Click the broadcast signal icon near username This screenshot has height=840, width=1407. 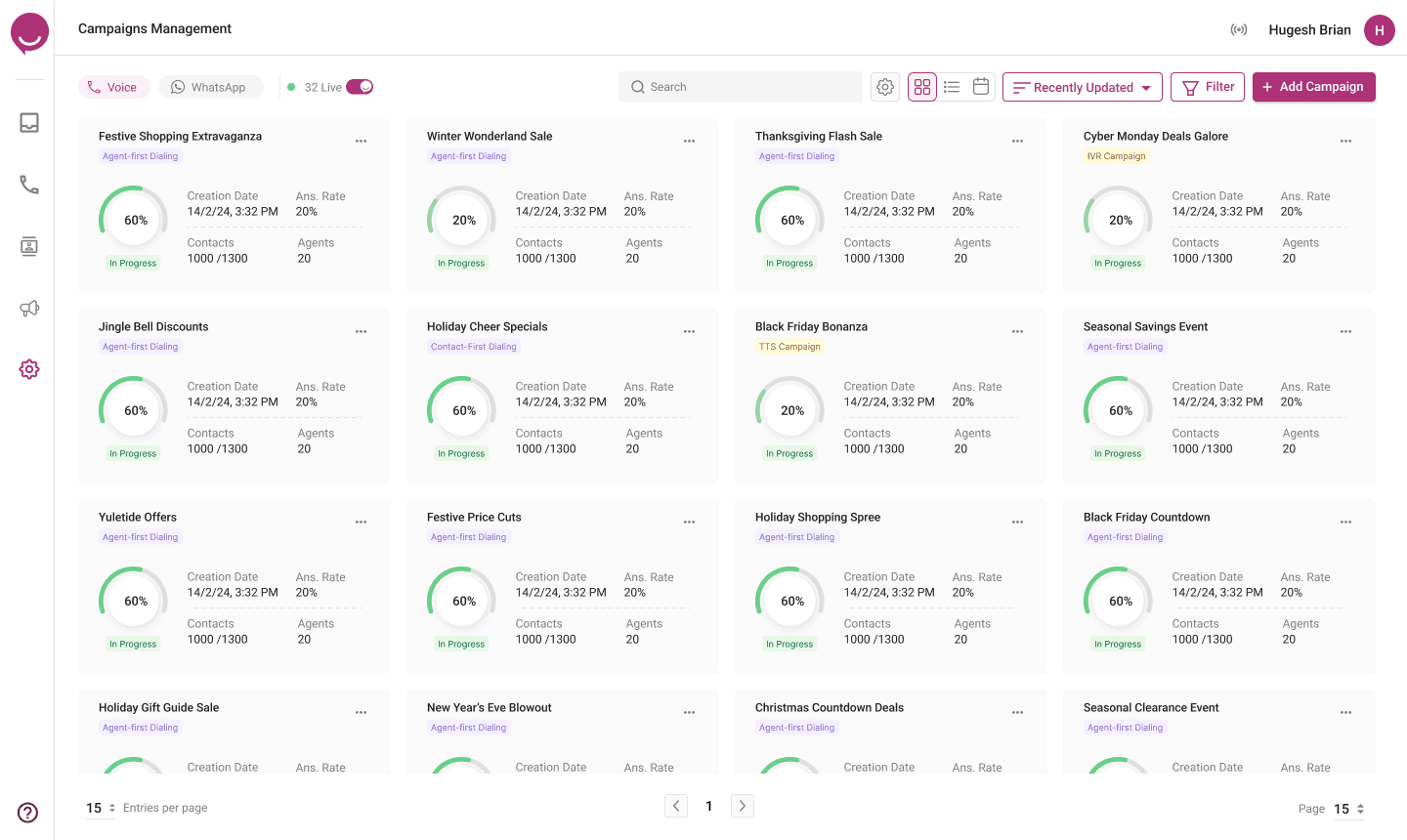[1239, 29]
